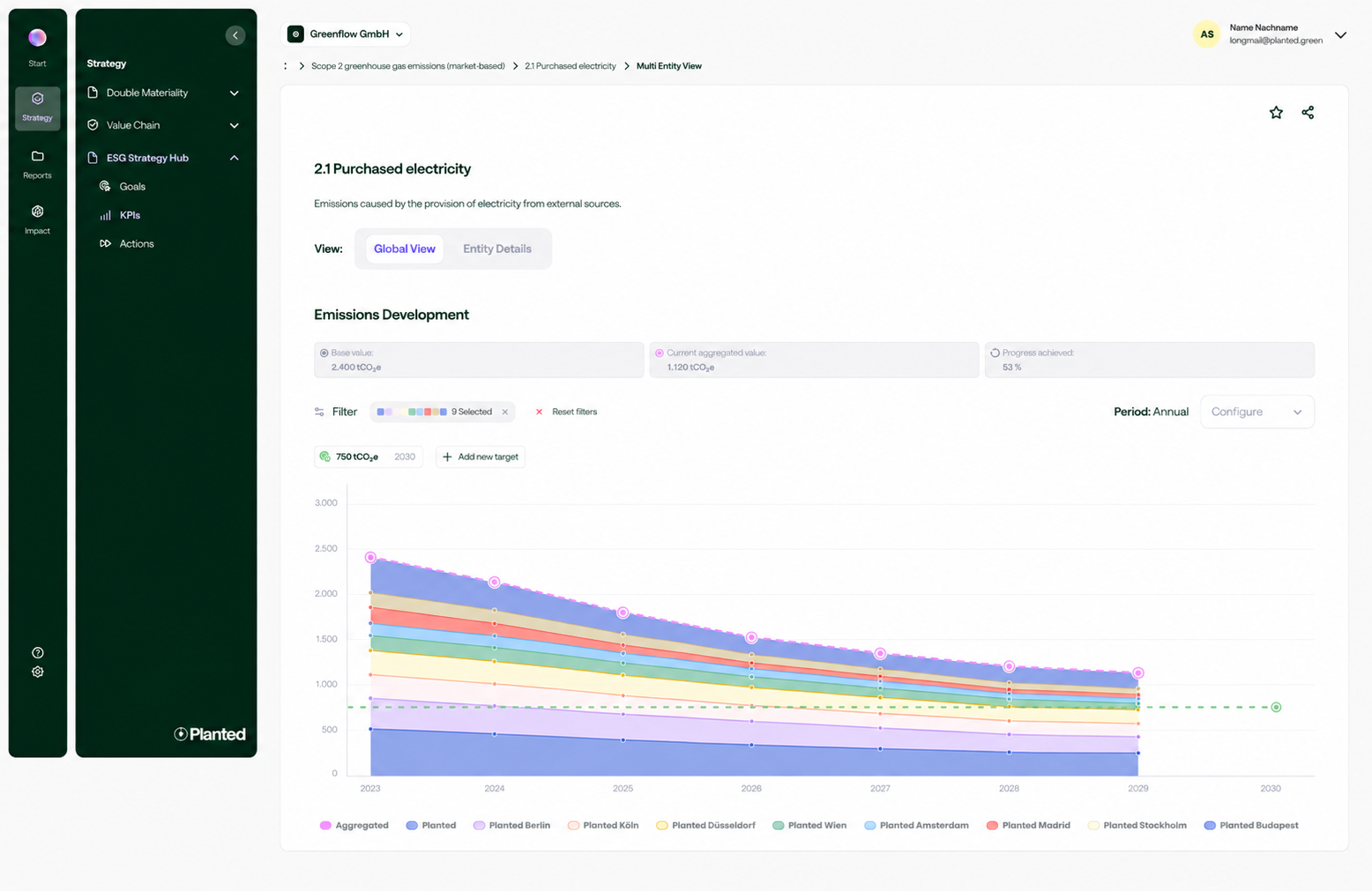Click Reset filters link
The width and height of the screenshot is (1372, 891).
574,412
